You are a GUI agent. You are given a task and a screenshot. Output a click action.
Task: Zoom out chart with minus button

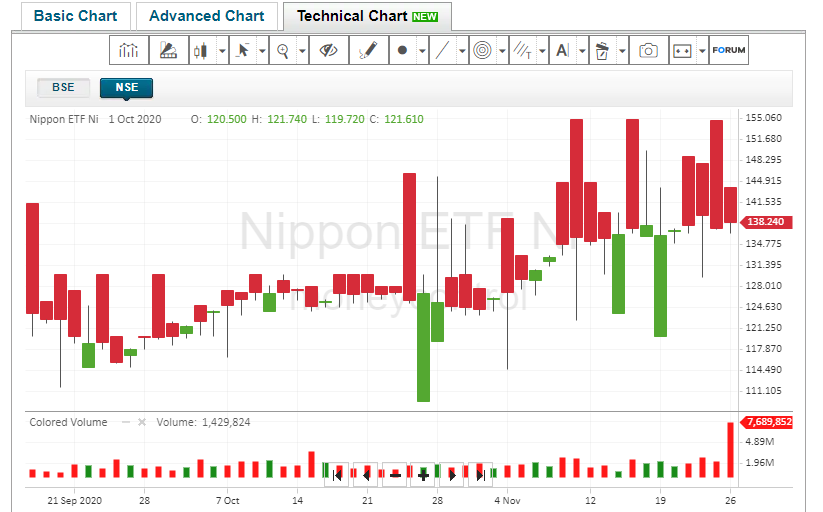pos(395,476)
